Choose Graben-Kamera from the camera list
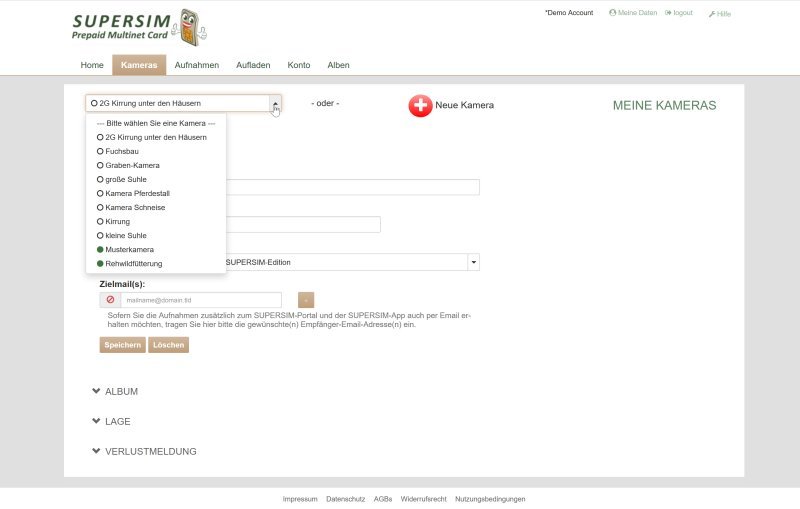 pos(132,165)
